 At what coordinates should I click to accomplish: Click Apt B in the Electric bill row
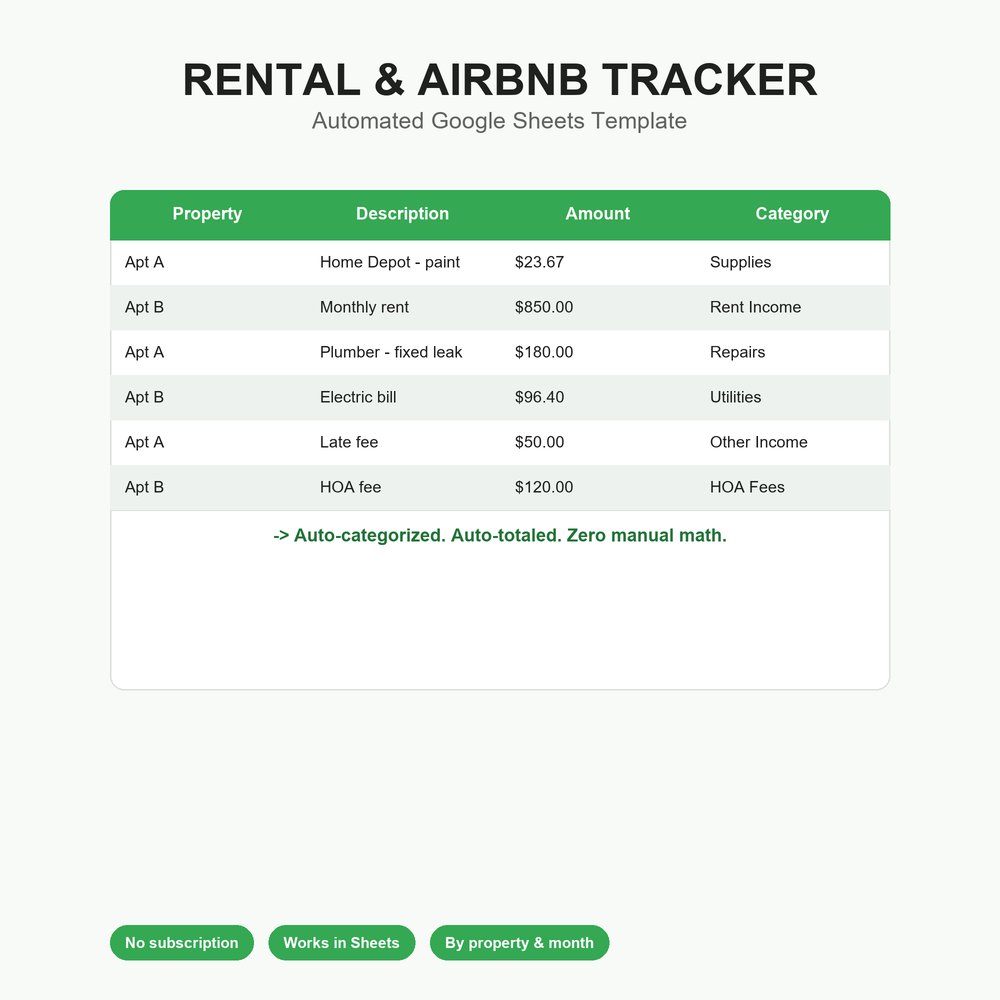coord(145,397)
